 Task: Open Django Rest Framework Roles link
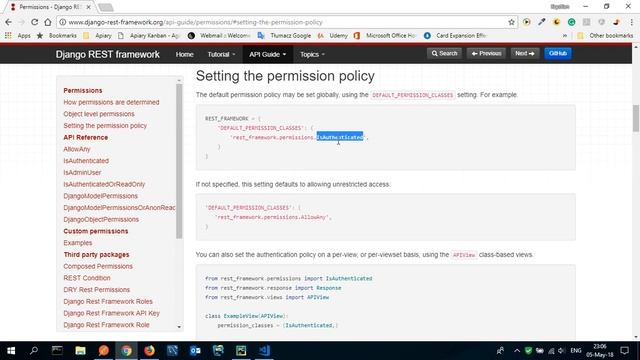108,302
